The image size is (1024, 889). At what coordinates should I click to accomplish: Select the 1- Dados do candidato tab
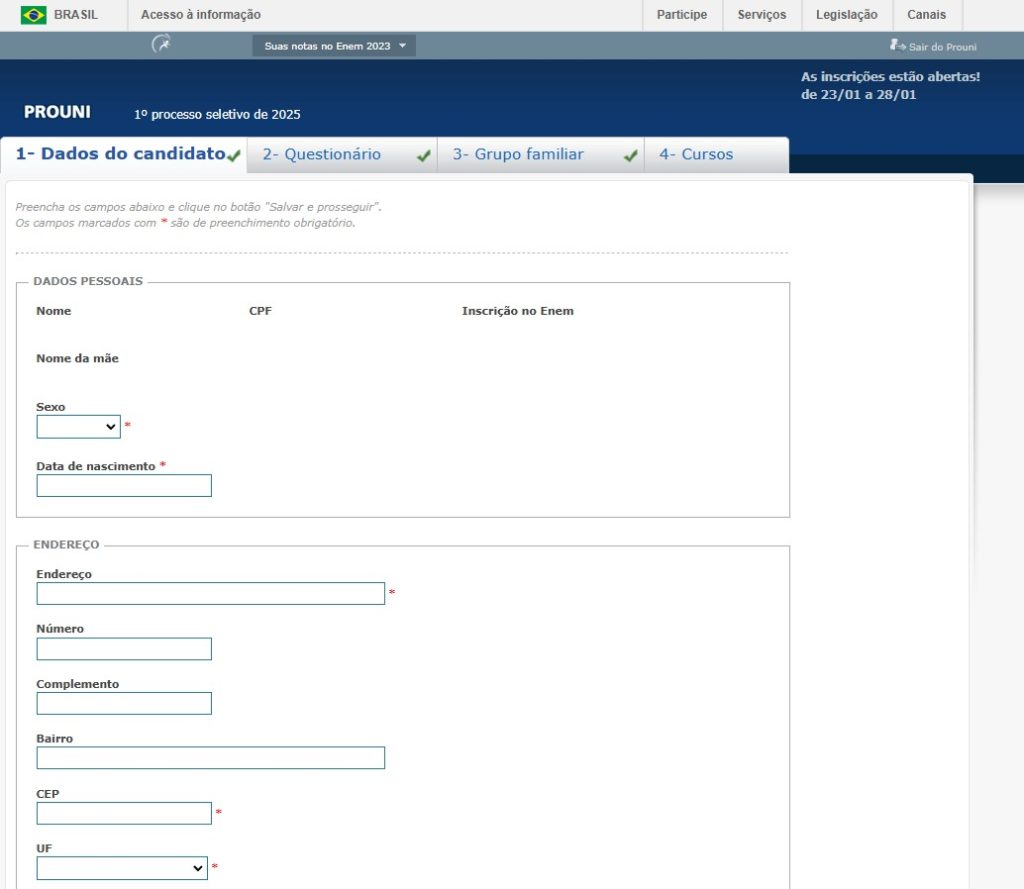tap(120, 155)
